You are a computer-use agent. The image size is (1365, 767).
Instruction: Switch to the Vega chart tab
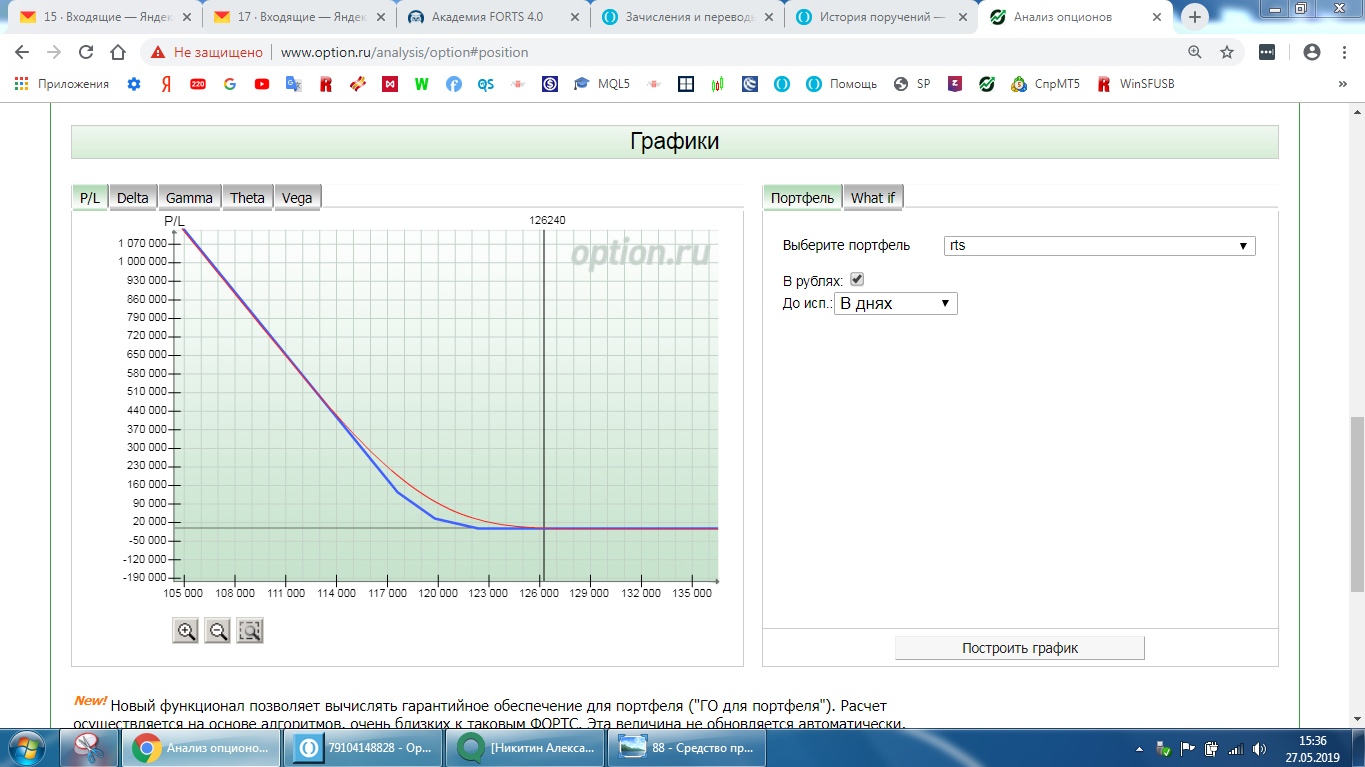pyautogui.click(x=297, y=197)
